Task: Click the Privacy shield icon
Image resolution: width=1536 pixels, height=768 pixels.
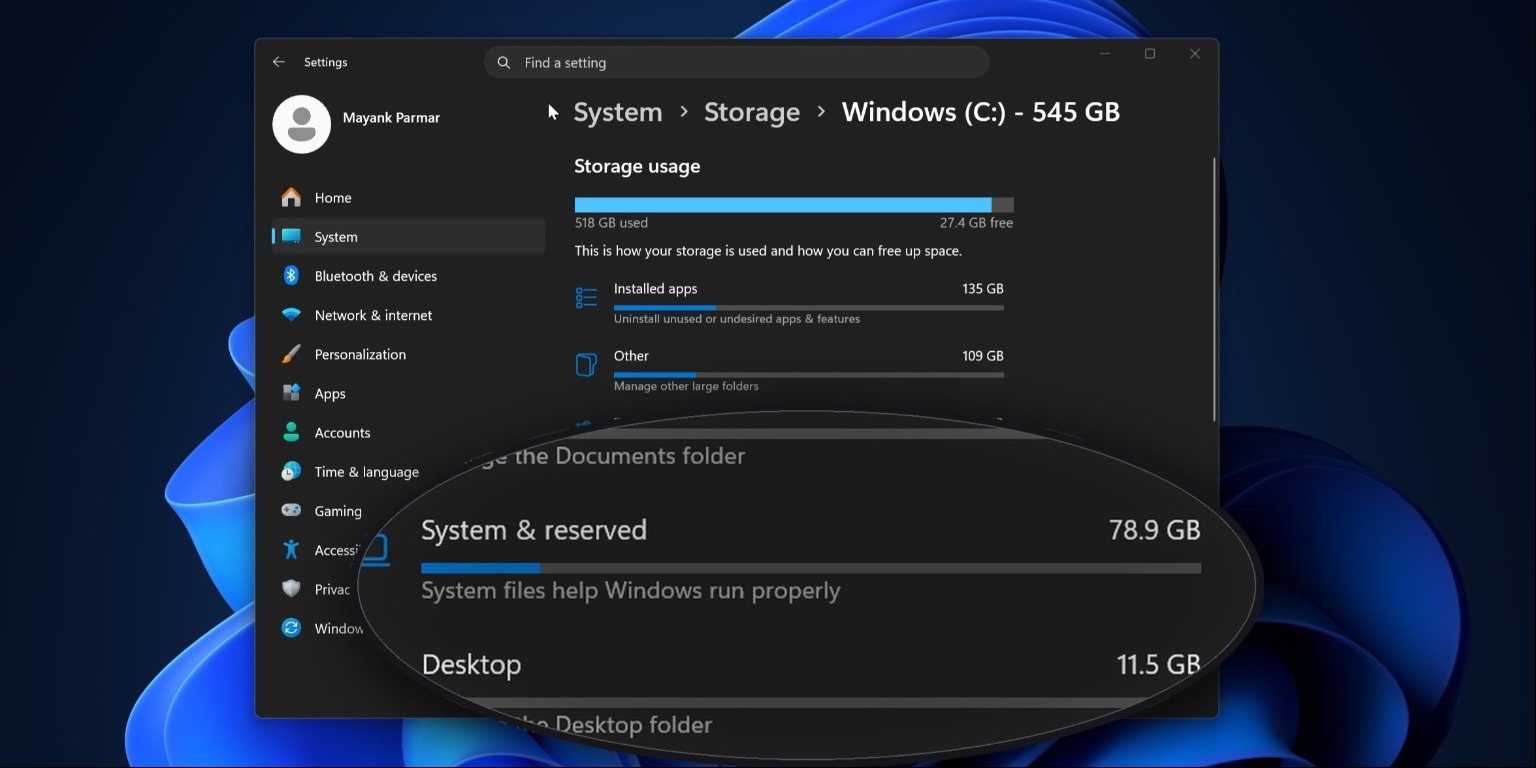Action: tap(291, 588)
